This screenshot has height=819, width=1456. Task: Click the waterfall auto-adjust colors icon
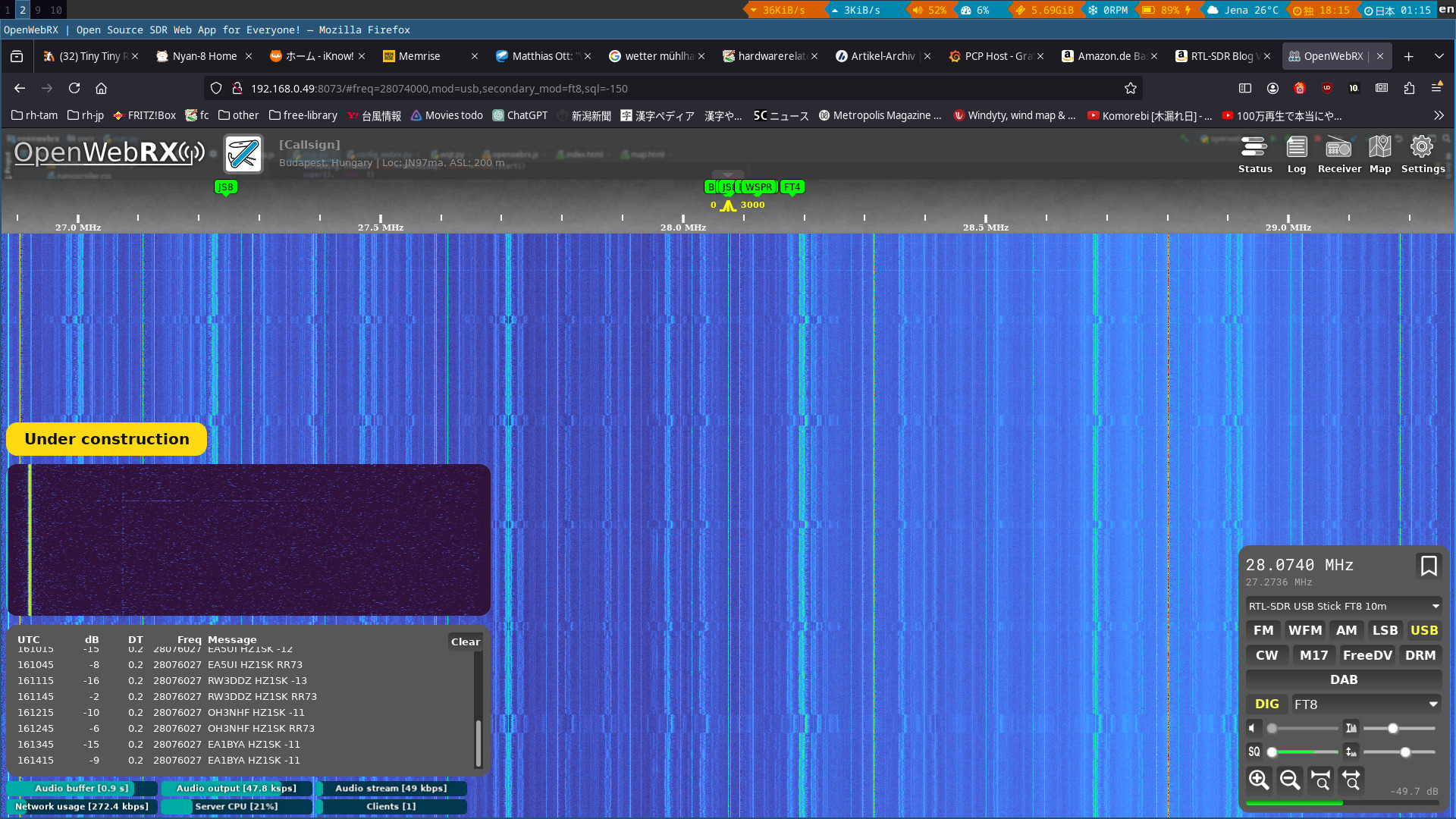click(x=1351, y=728)
